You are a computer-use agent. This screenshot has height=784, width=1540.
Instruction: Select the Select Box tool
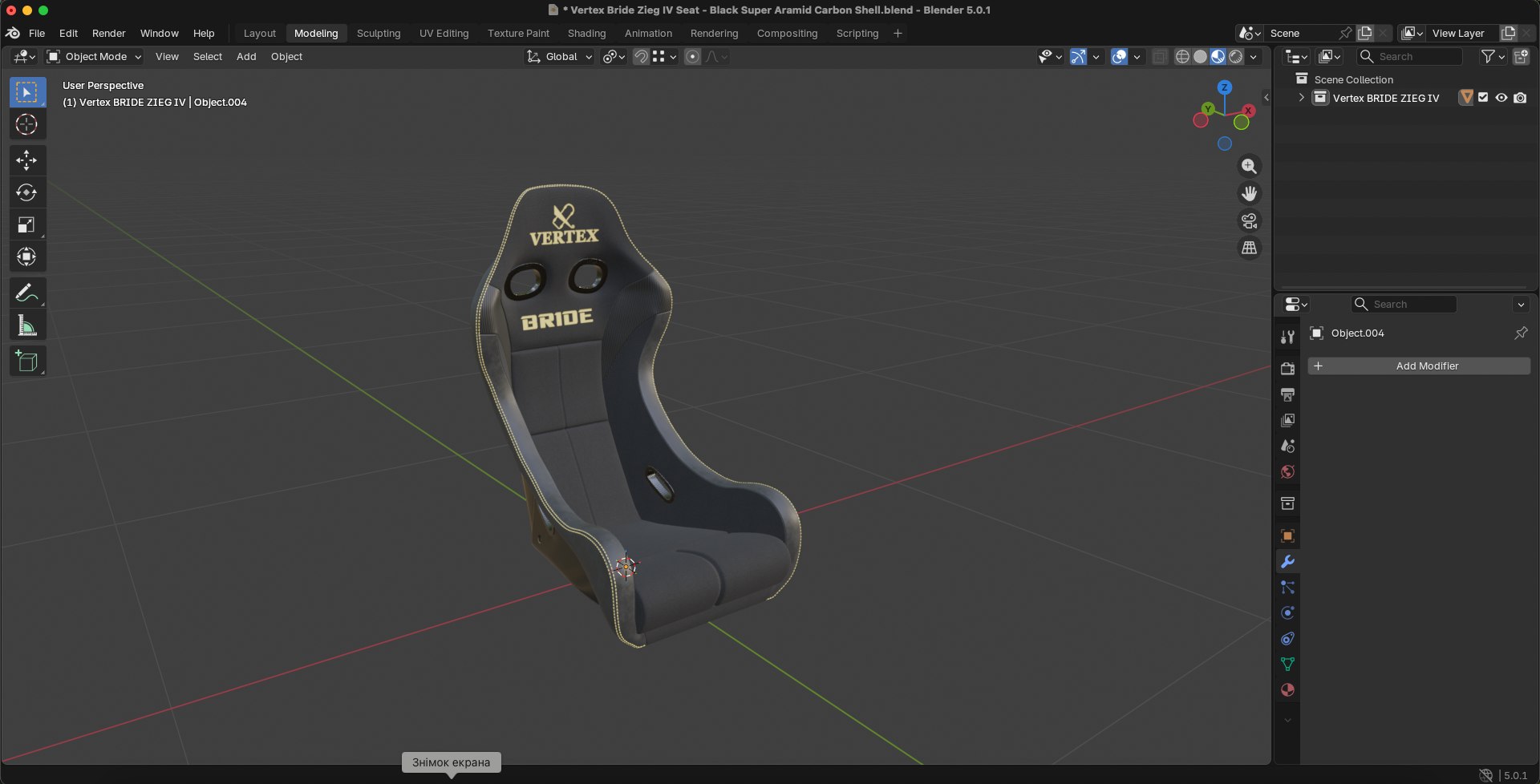point(27,92)
